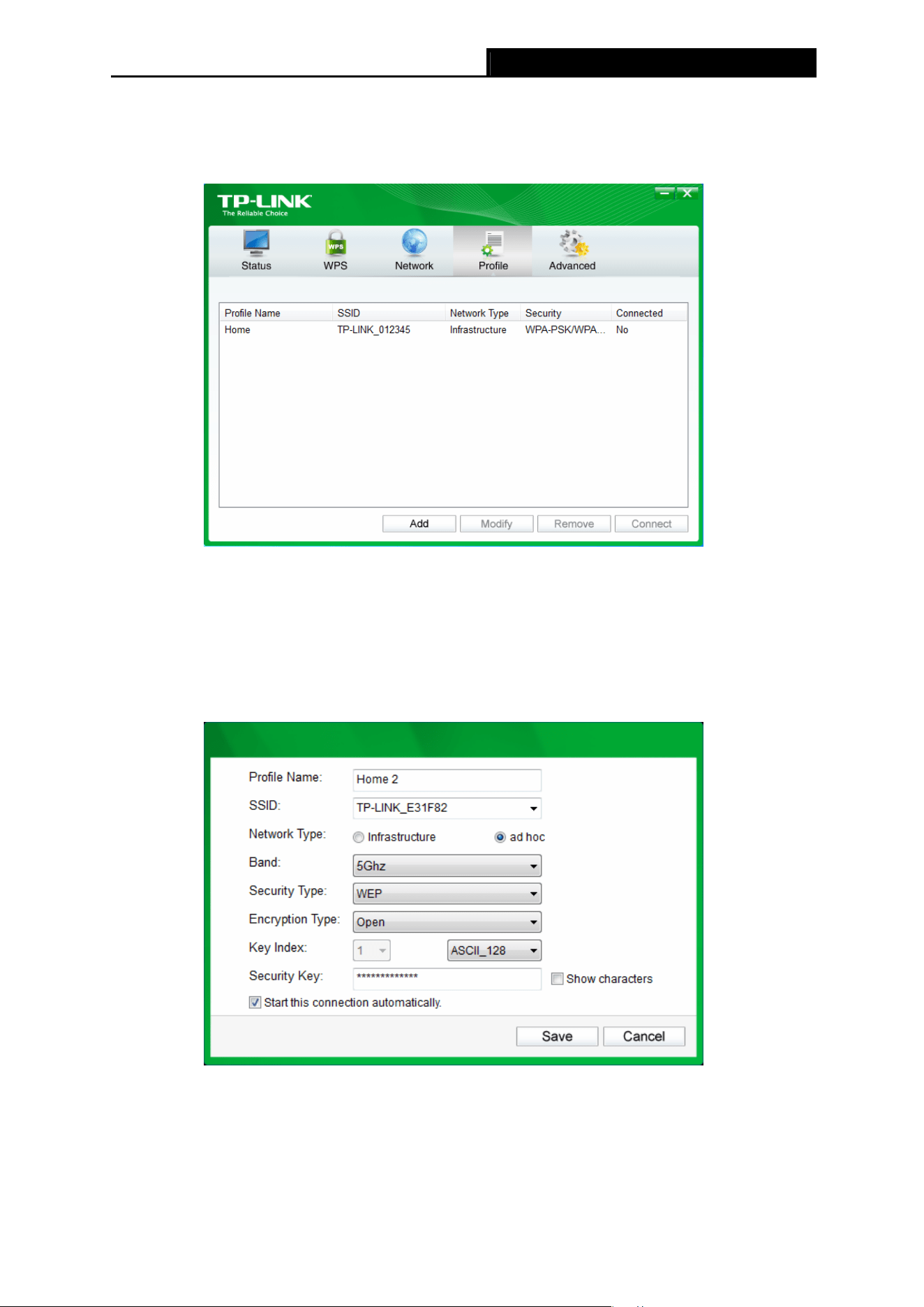Open the Key Index dropdown
This screenshot has height=1307, width=924.
(x=372, y=950)
